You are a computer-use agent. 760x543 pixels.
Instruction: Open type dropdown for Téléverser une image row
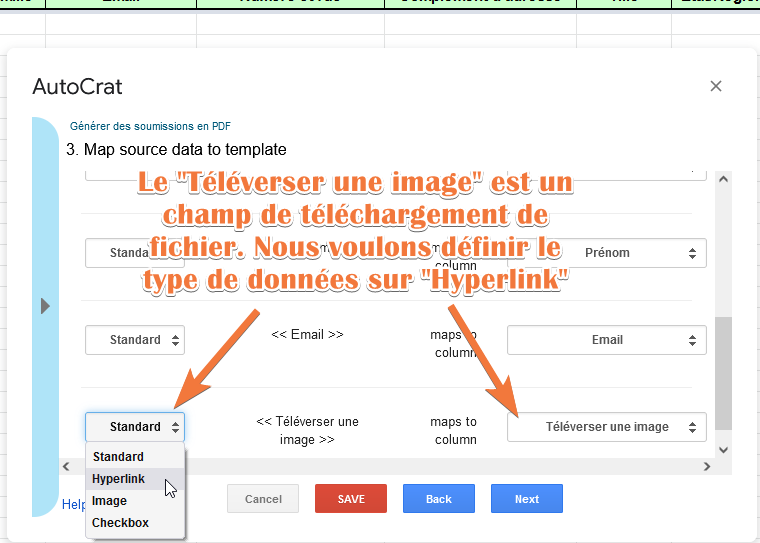coord(135,427)
